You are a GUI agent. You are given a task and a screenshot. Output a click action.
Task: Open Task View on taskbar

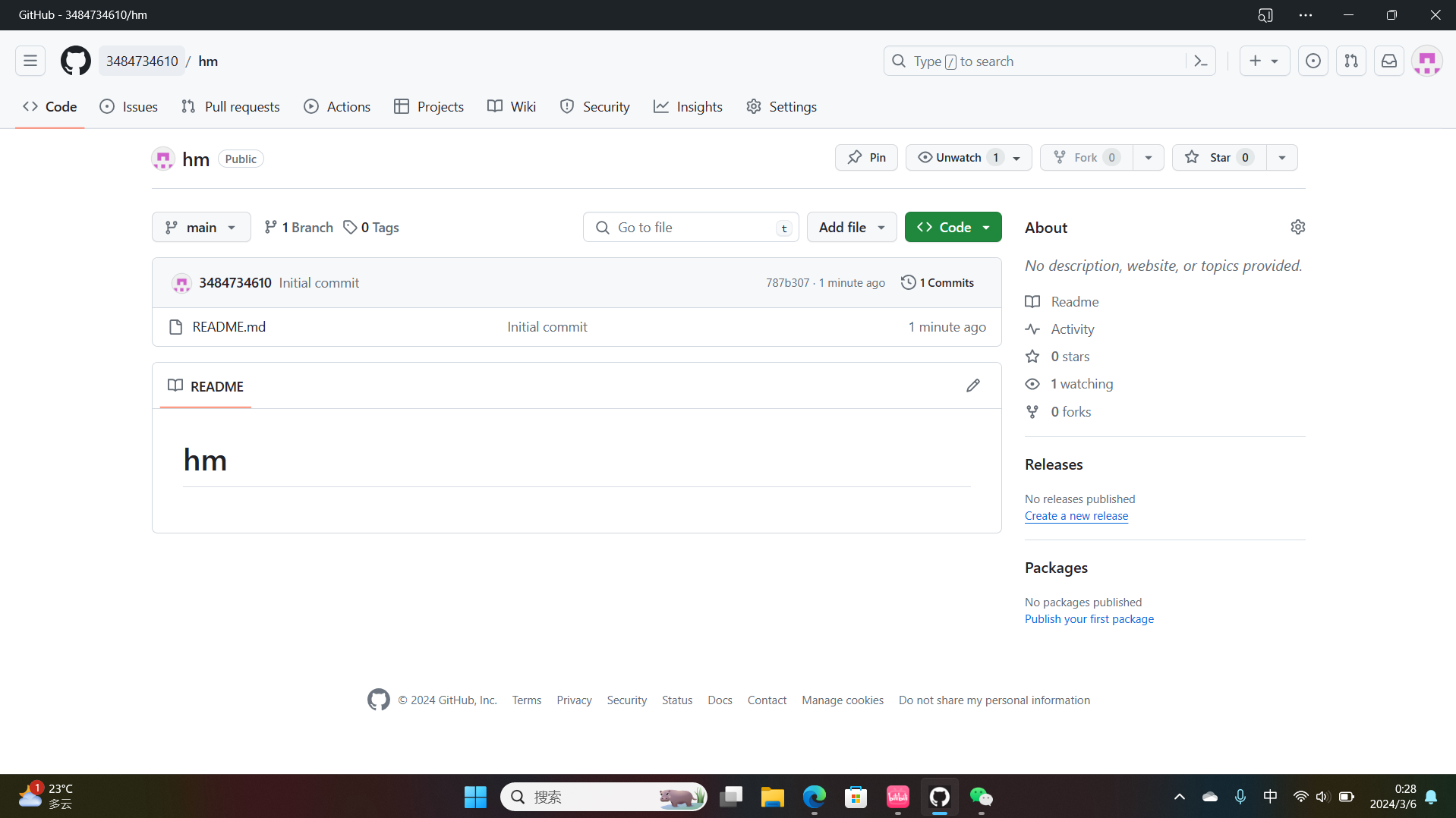(731, 797)
